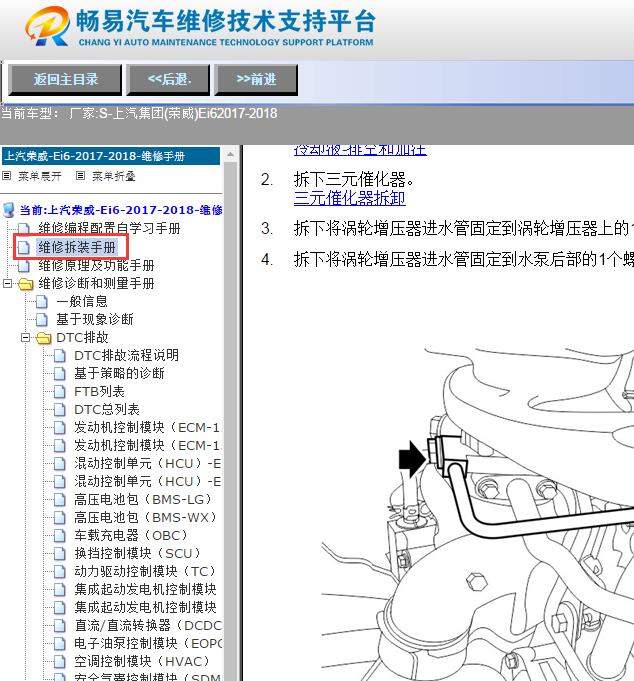Open the first 发动机控制模块（ECM-1 entry
The image size is (634, 681).
148,427
